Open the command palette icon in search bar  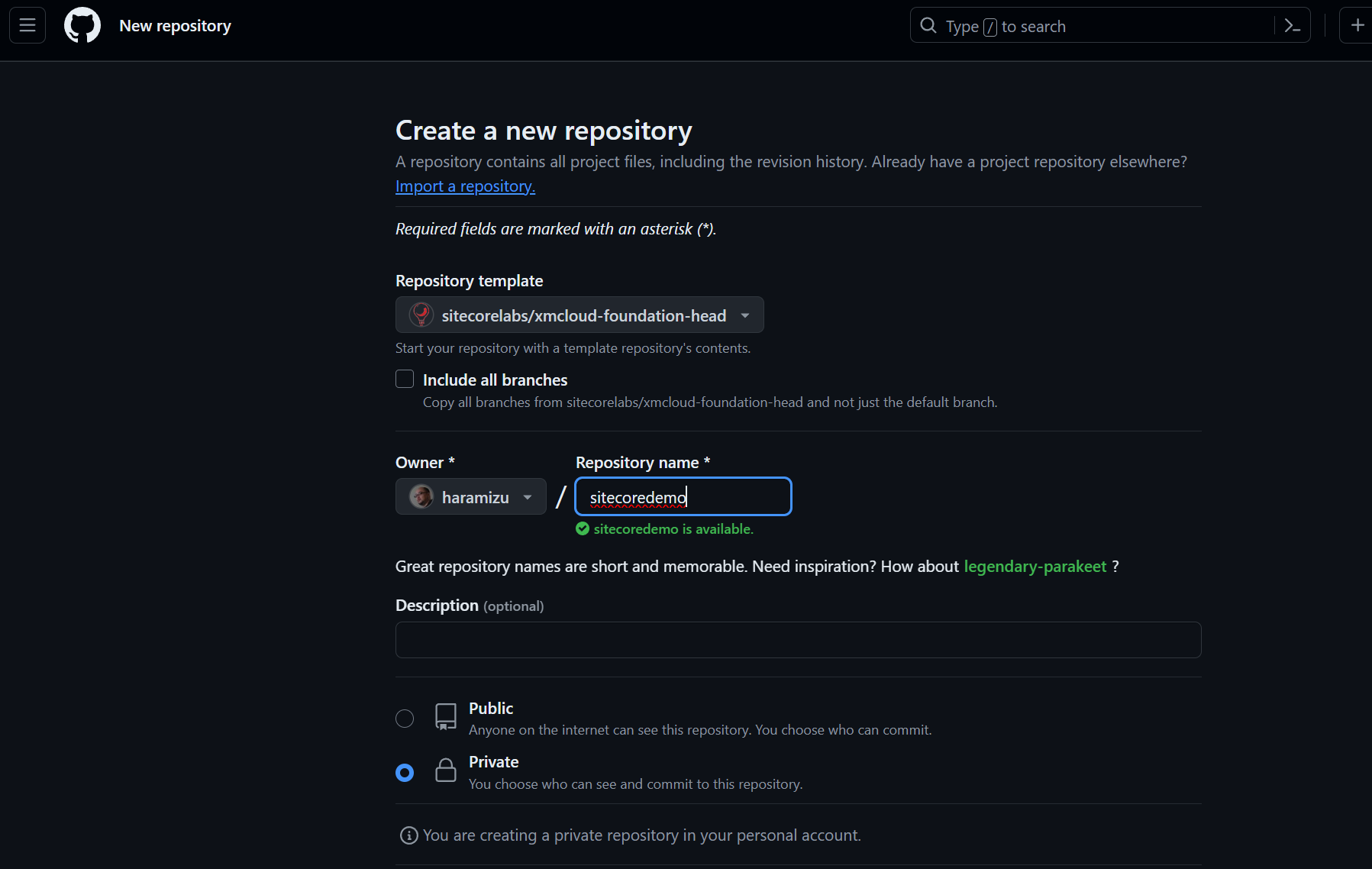pos(1292,26)
